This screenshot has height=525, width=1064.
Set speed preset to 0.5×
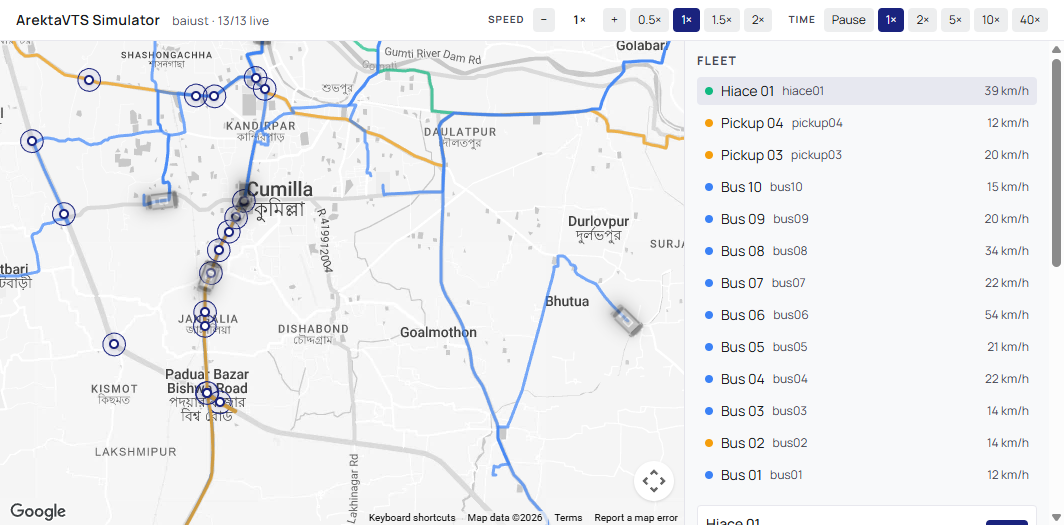(649, 20)
